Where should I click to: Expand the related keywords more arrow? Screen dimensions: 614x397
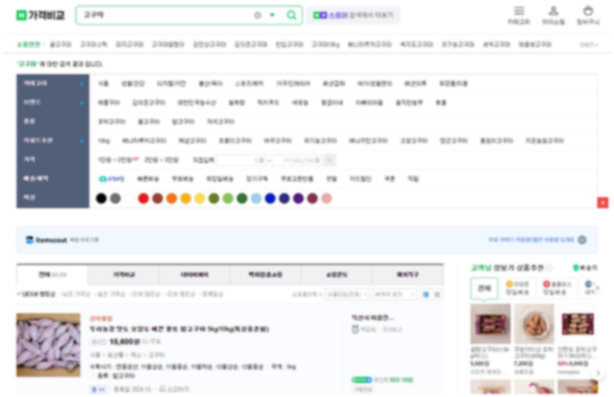pyautogui.click(x=589, y=45)
